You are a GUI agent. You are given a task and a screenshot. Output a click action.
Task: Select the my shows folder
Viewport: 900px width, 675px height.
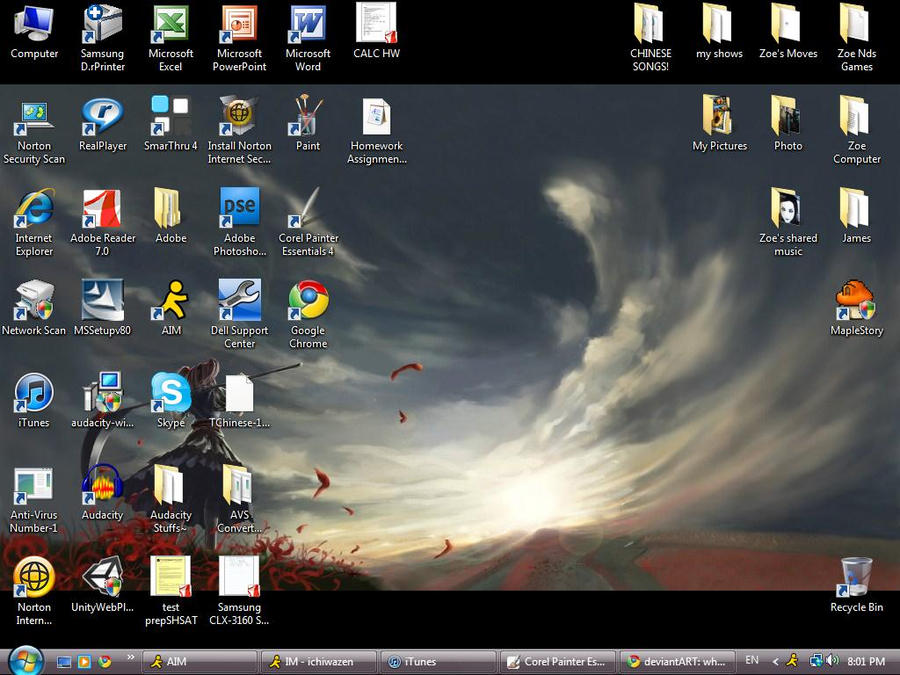[719, 32]
